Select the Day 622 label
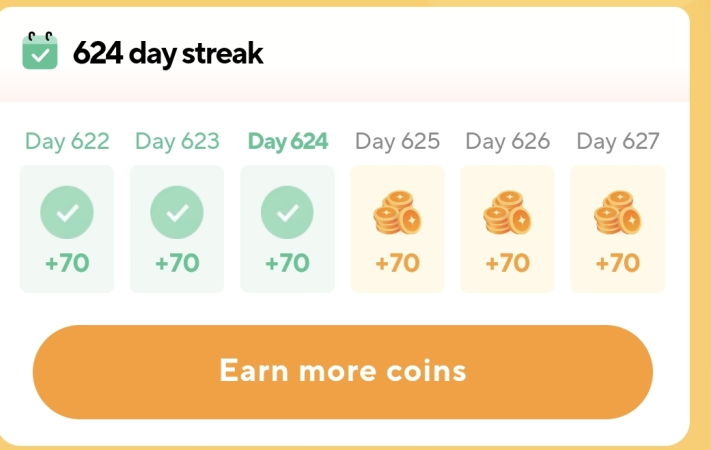The width and height of the screenshot is (711, 450). tap(67, 141)
